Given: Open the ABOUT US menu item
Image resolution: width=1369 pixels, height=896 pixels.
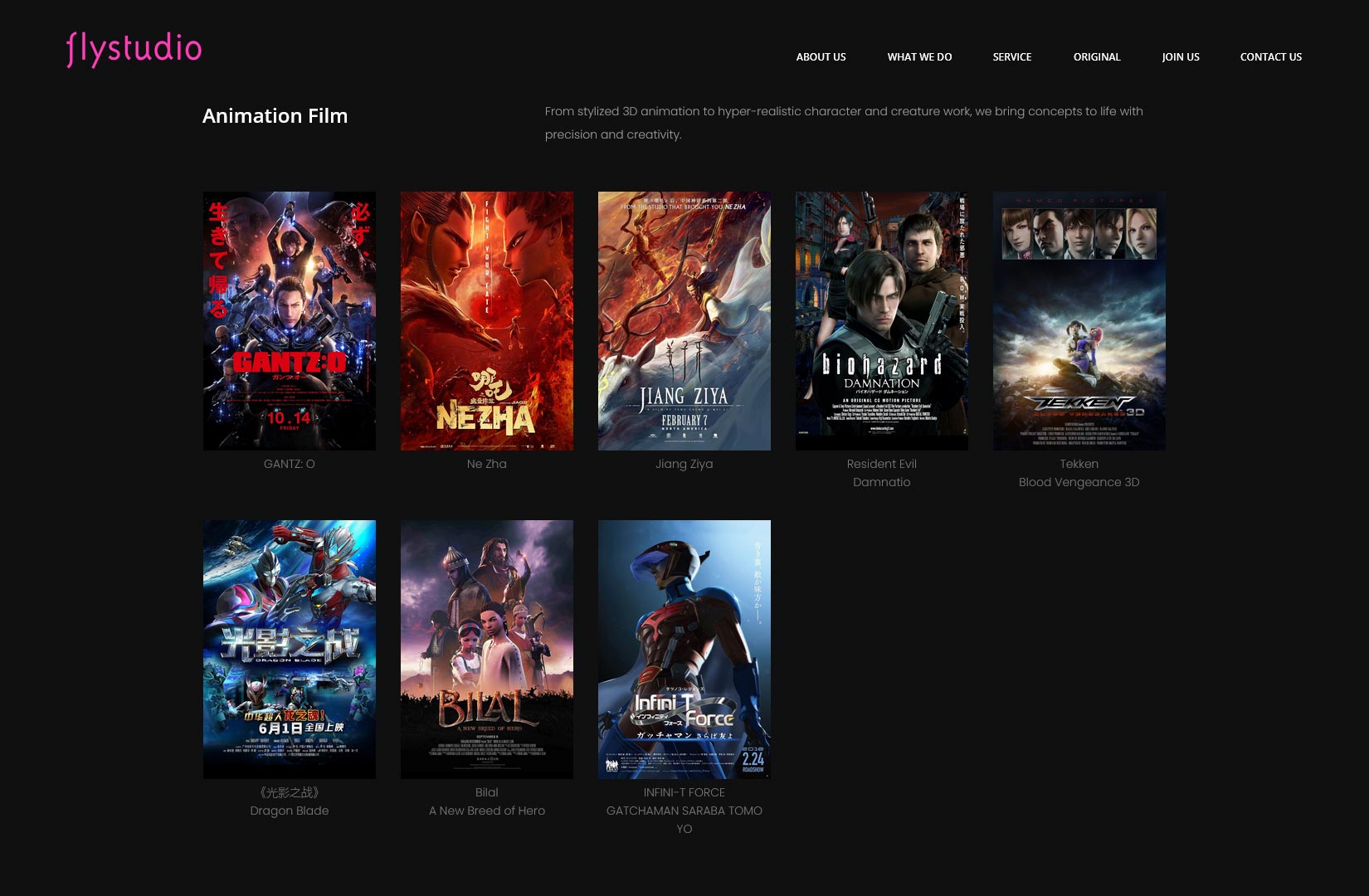Looking at the screenshot, I should (821, 57).
